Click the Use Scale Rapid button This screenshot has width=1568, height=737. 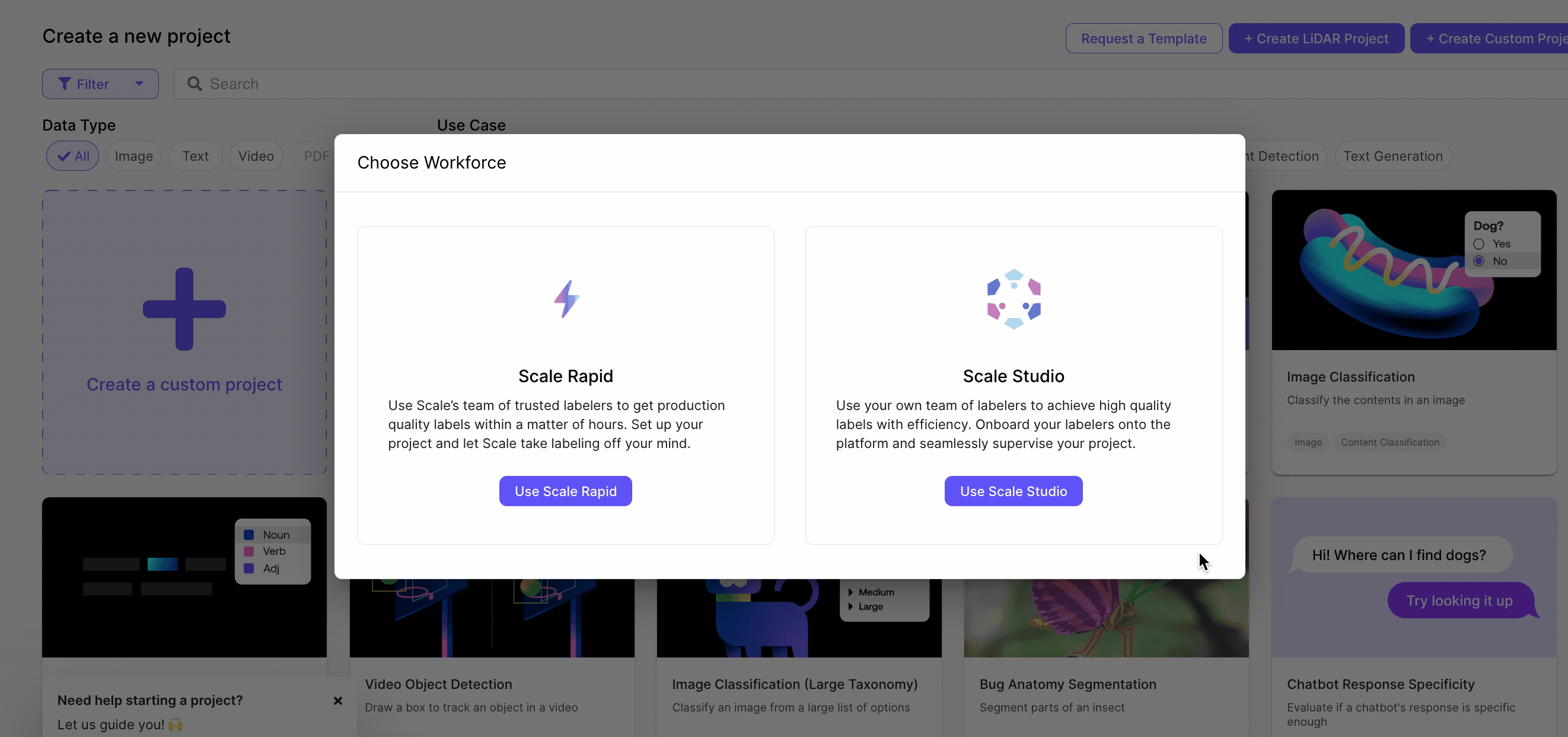[x=566, y=491]
